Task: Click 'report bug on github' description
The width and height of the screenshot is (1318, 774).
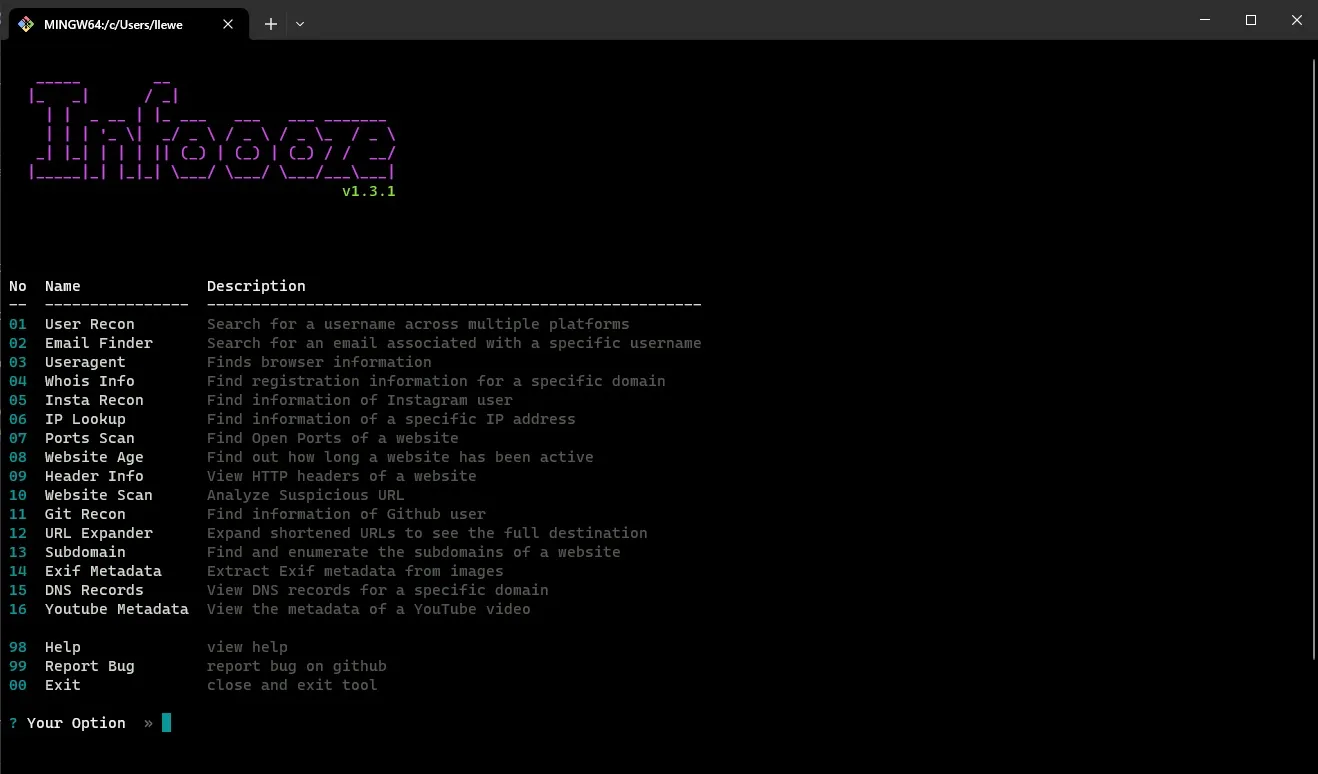Action: tap(297, 666)
